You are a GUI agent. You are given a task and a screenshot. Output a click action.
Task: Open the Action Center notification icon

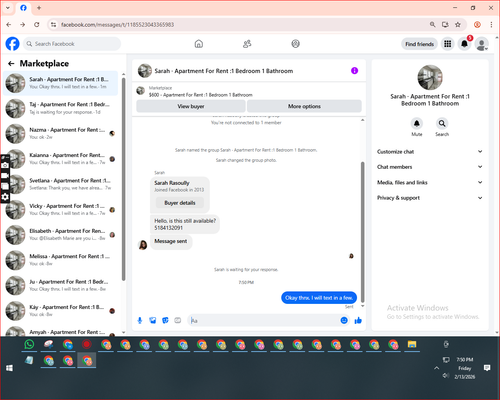487,368
